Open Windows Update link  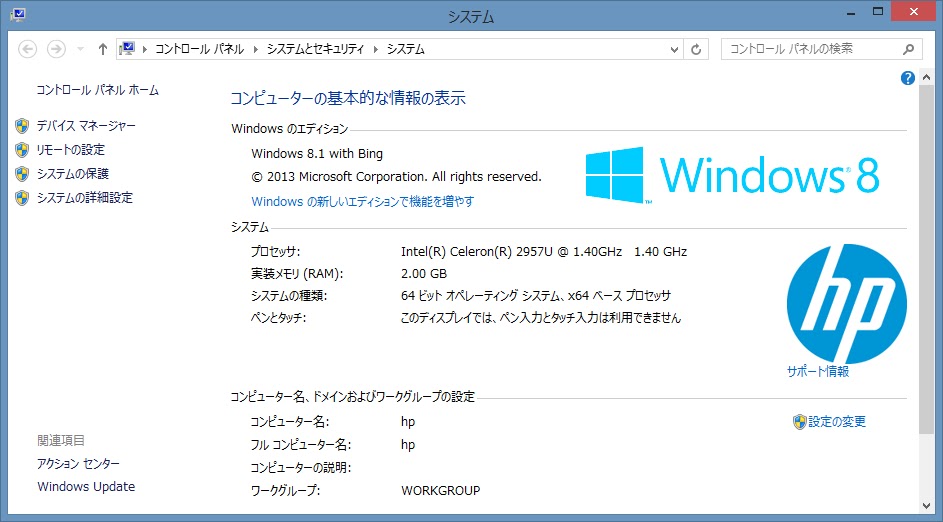[86, 487]
